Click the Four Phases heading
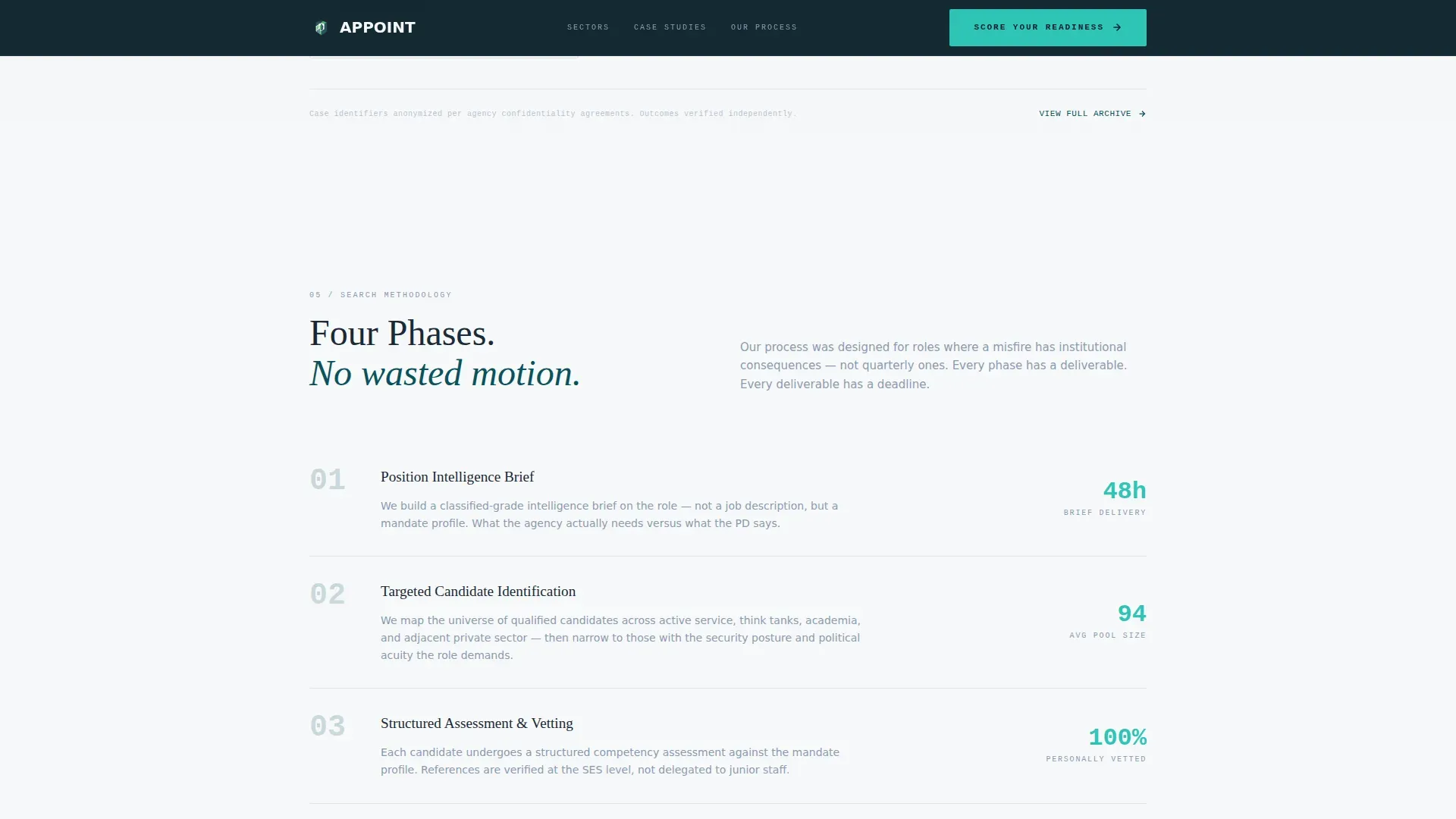 point(402,334)
